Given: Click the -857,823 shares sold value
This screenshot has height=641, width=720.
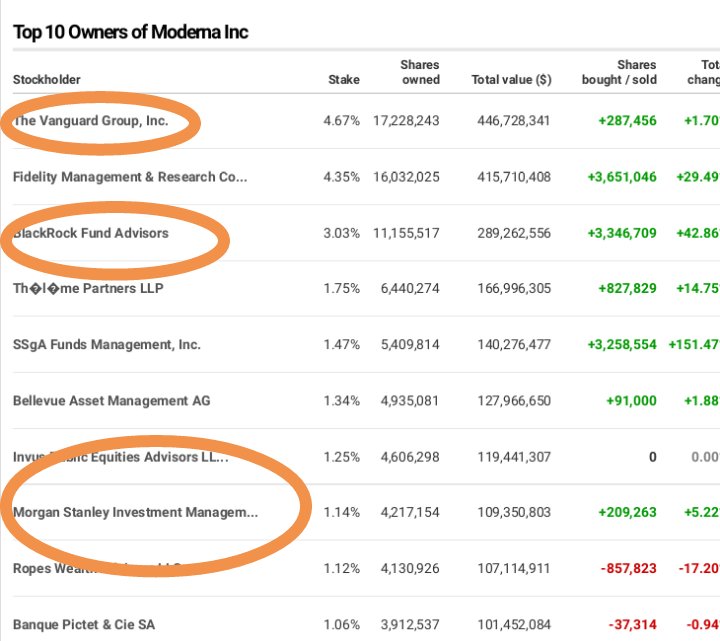Looking at the screenshot, I should (x=628, y=568).
